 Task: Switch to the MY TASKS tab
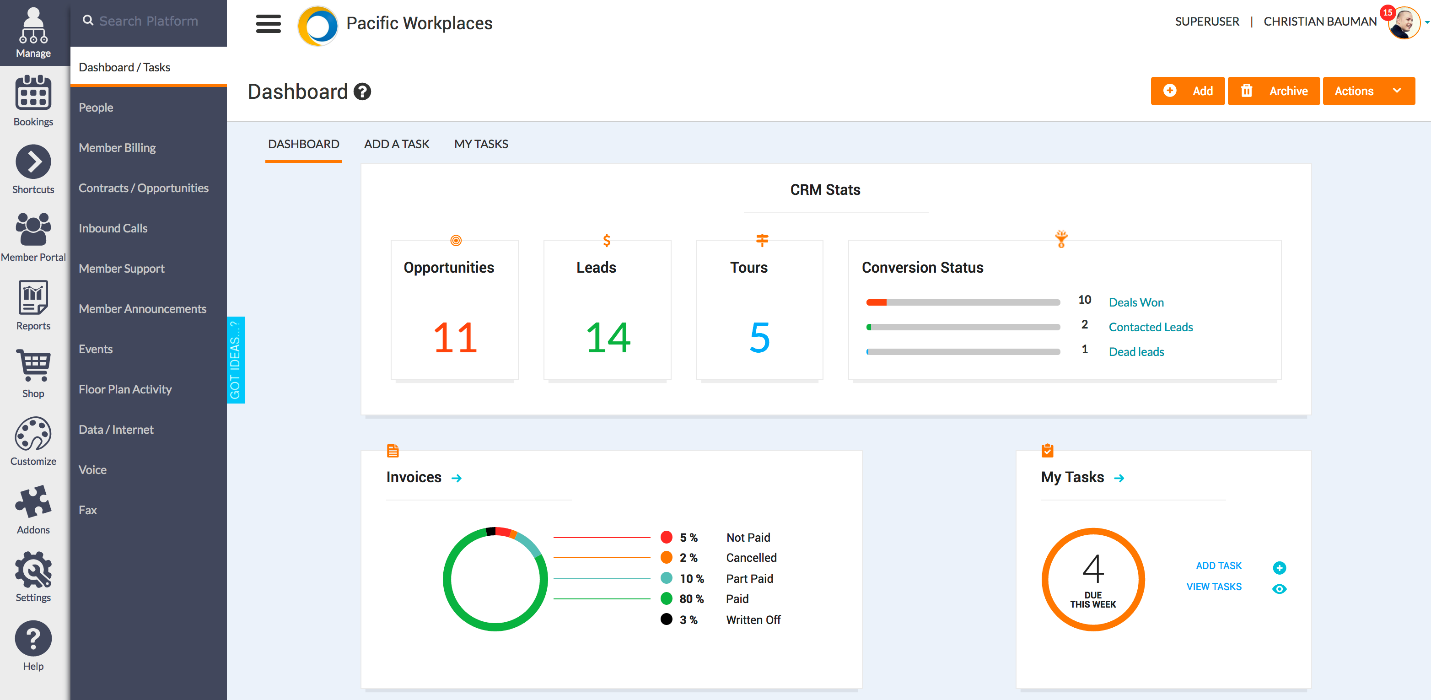point(481,143)
